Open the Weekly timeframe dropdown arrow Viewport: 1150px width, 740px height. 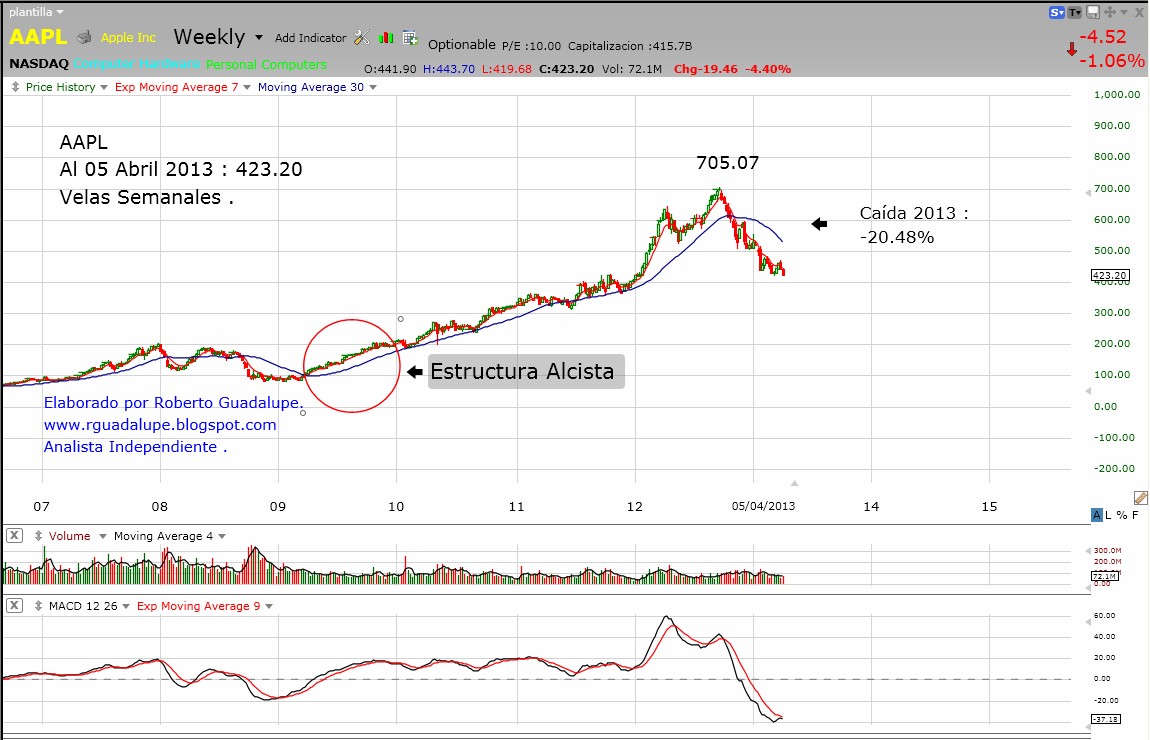pyautogui.click(x=258, y=37)
